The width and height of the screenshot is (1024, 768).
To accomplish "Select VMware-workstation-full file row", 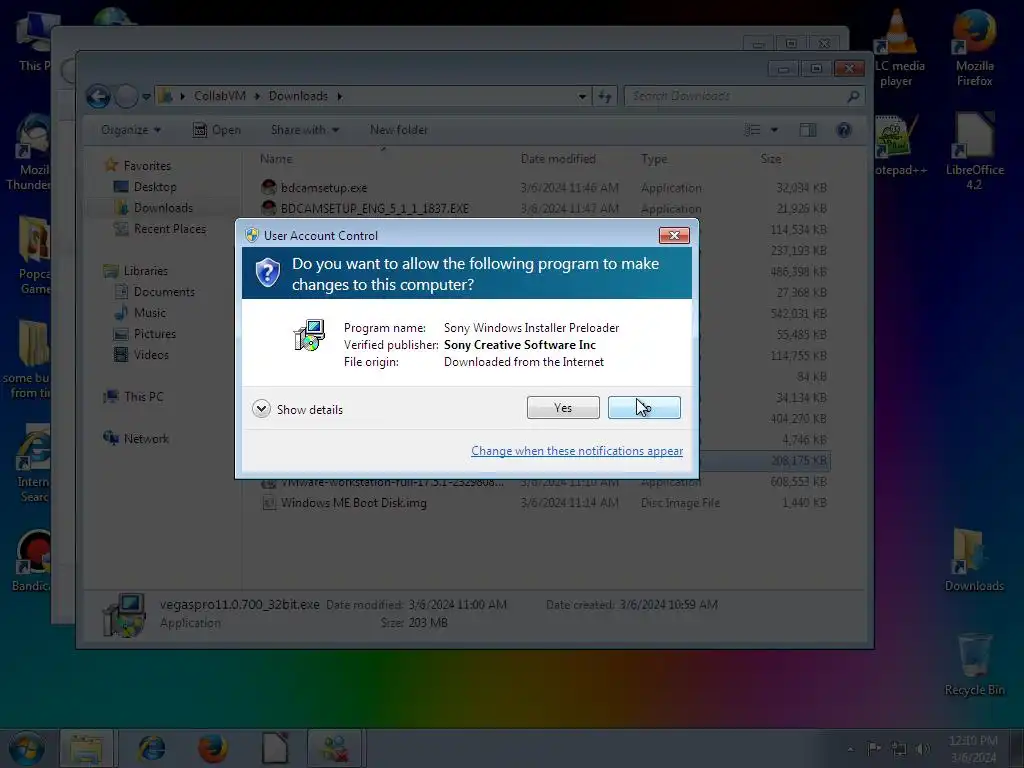I will coord(545,483).
